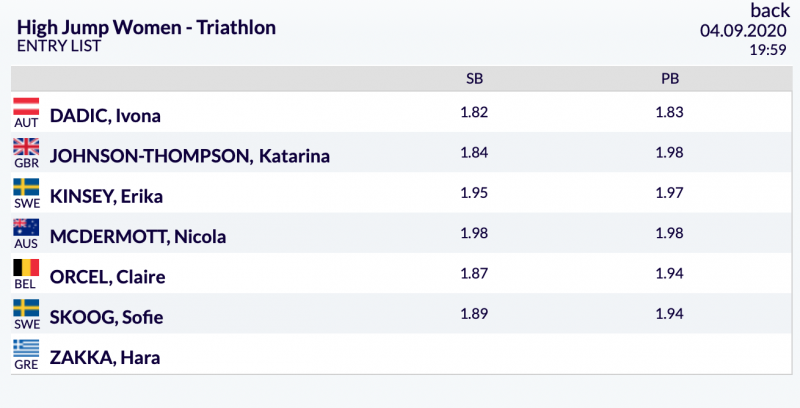Image resolution: width=800 pixels, height=408 pixels.
Task: Select KINSEY, Erika name
Action: (x=106, y=196)
